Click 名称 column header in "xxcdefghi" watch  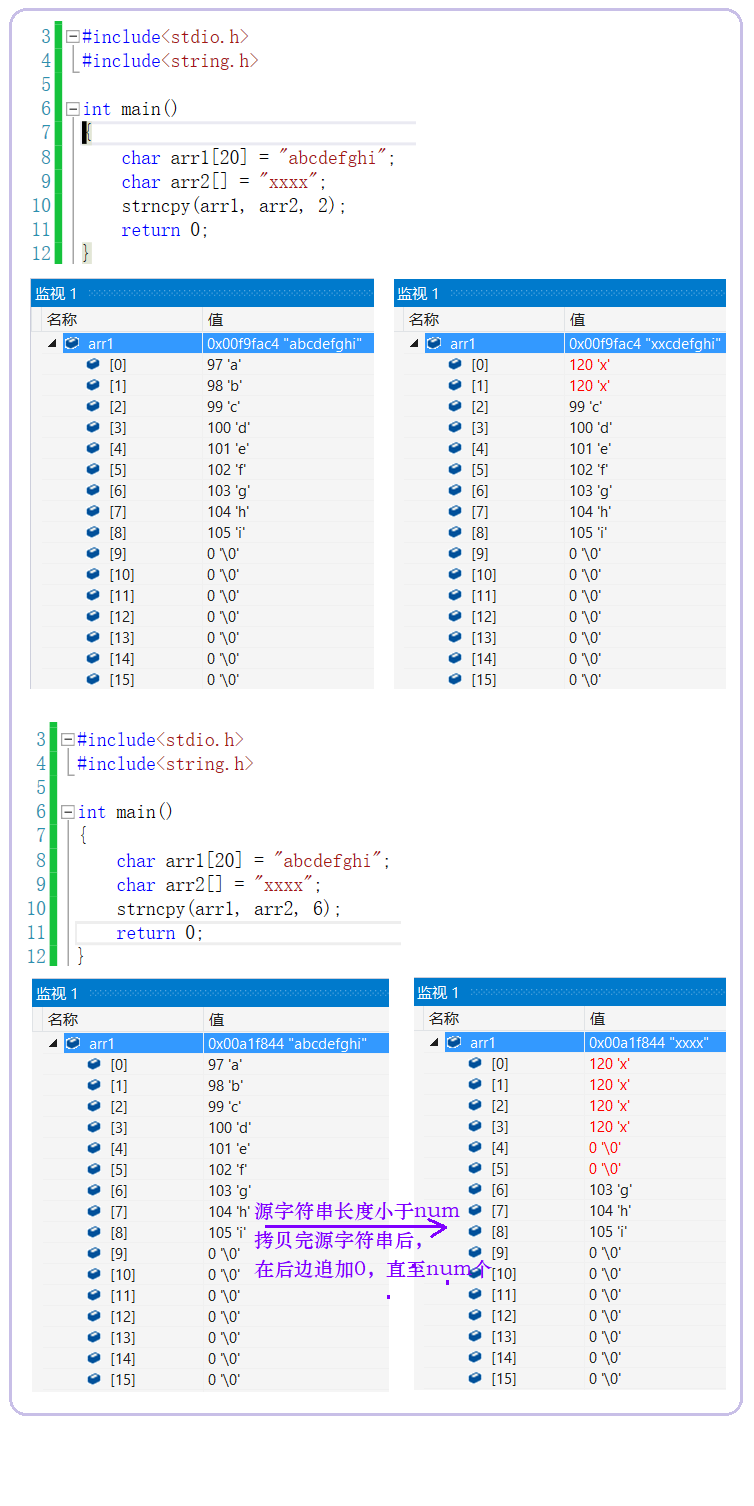click(x=424, y=319)
